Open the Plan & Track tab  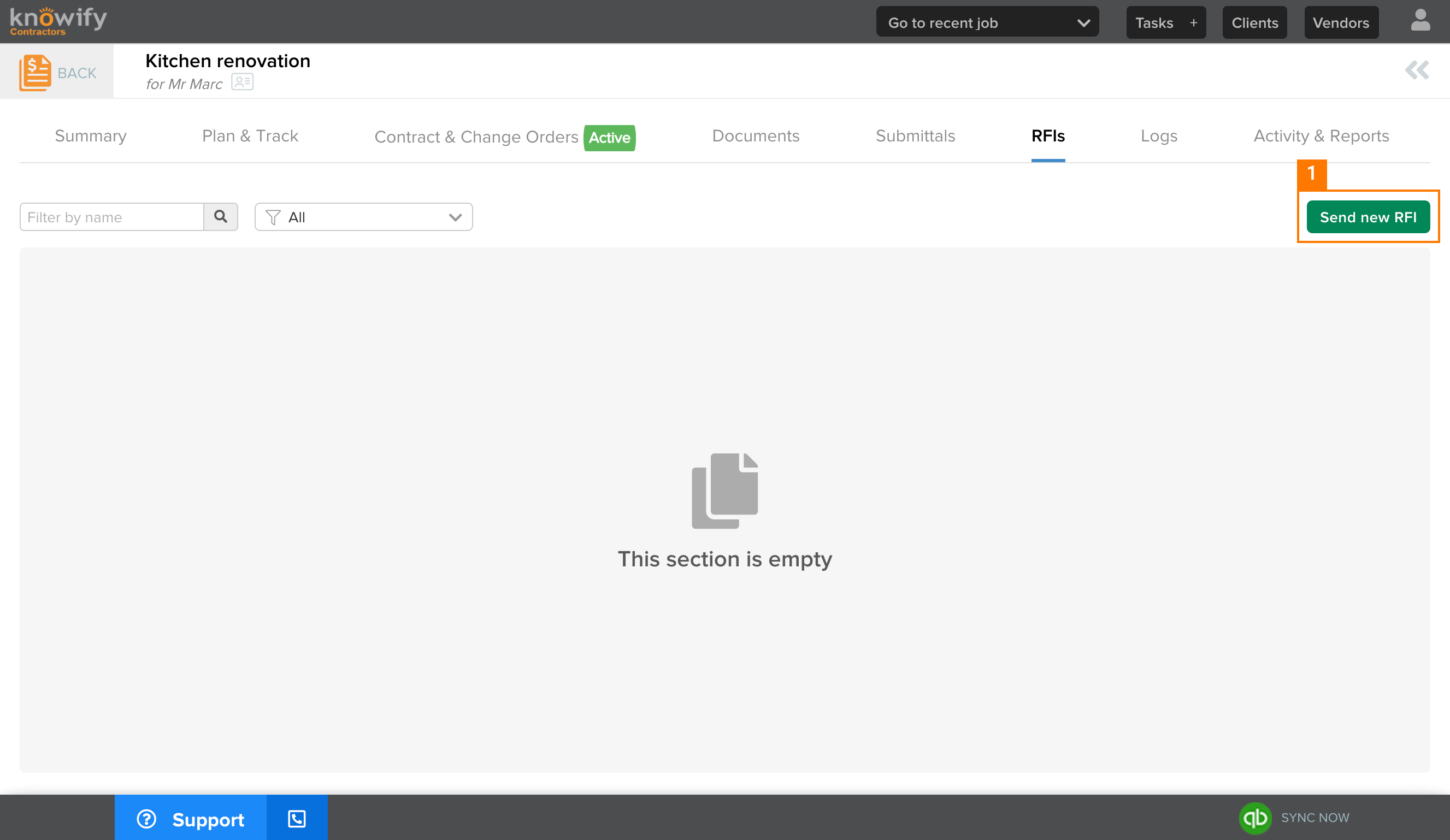[x=250, y=136]
